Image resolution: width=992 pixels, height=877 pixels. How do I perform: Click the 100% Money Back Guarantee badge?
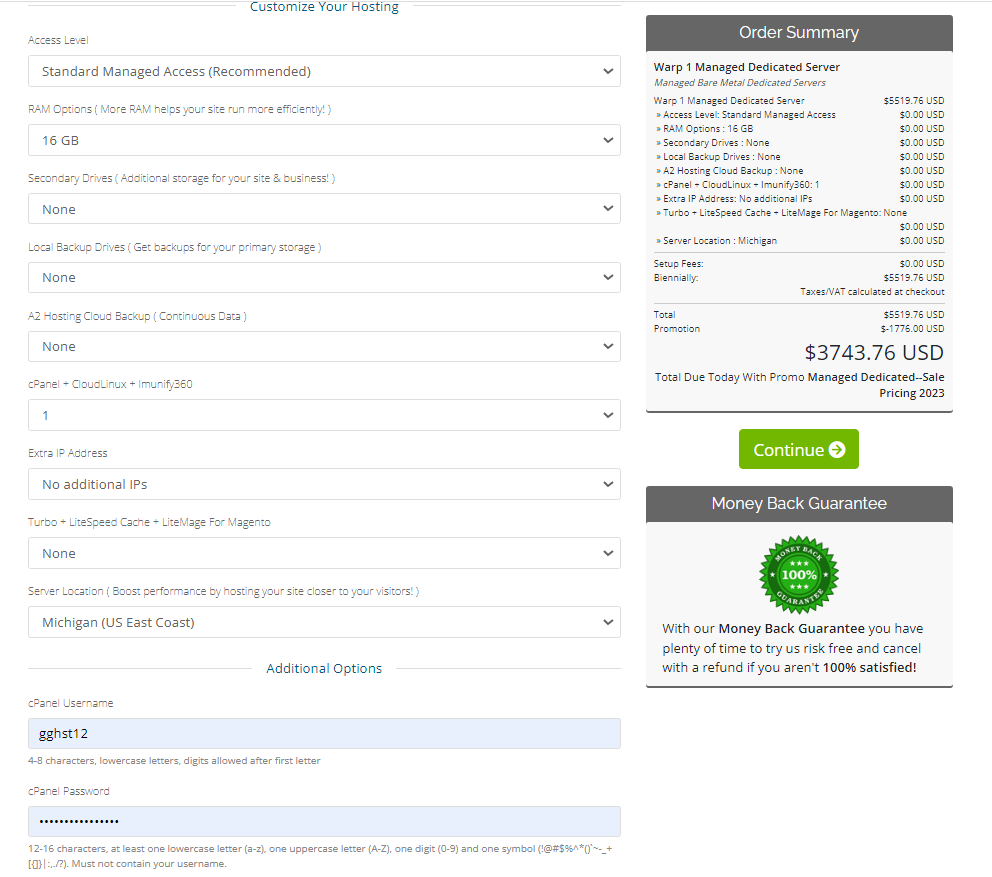pos(799,575)
